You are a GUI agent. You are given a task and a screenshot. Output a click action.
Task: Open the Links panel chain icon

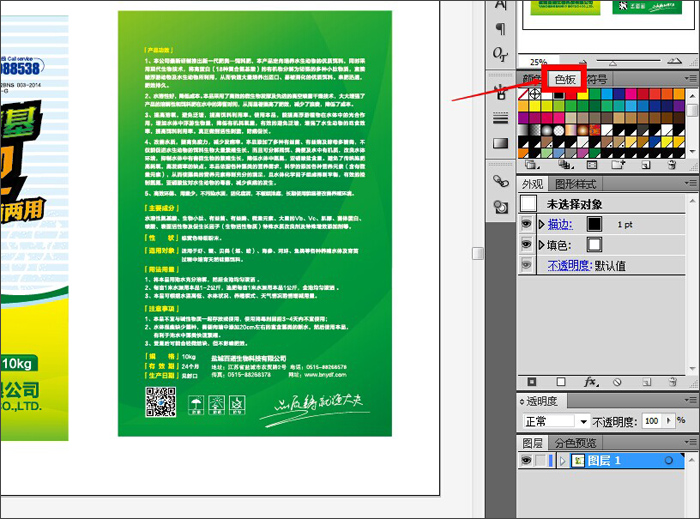[x=500, y=181]
